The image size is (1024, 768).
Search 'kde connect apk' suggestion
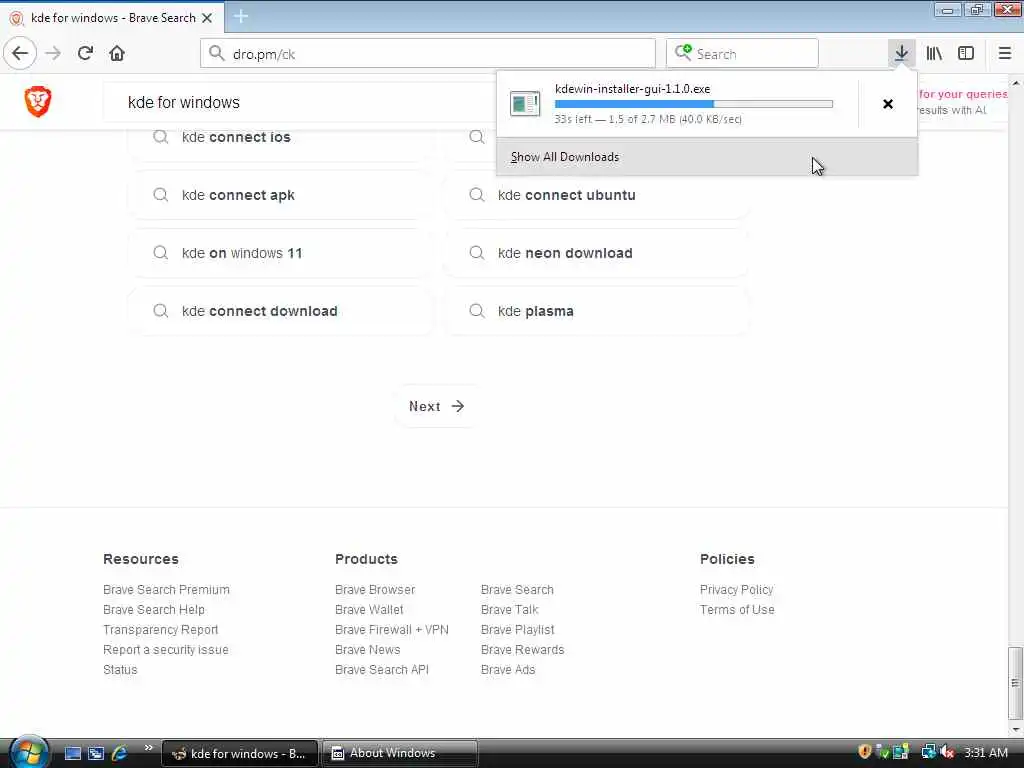(281, 195)
